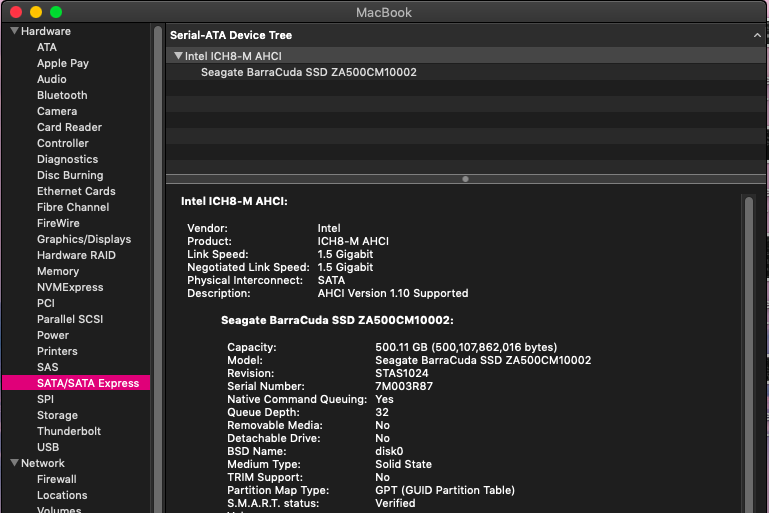Select Seagate BarraCuda SSD row in device tree
This screenshot has height=513, width=769.
point(466,72)
